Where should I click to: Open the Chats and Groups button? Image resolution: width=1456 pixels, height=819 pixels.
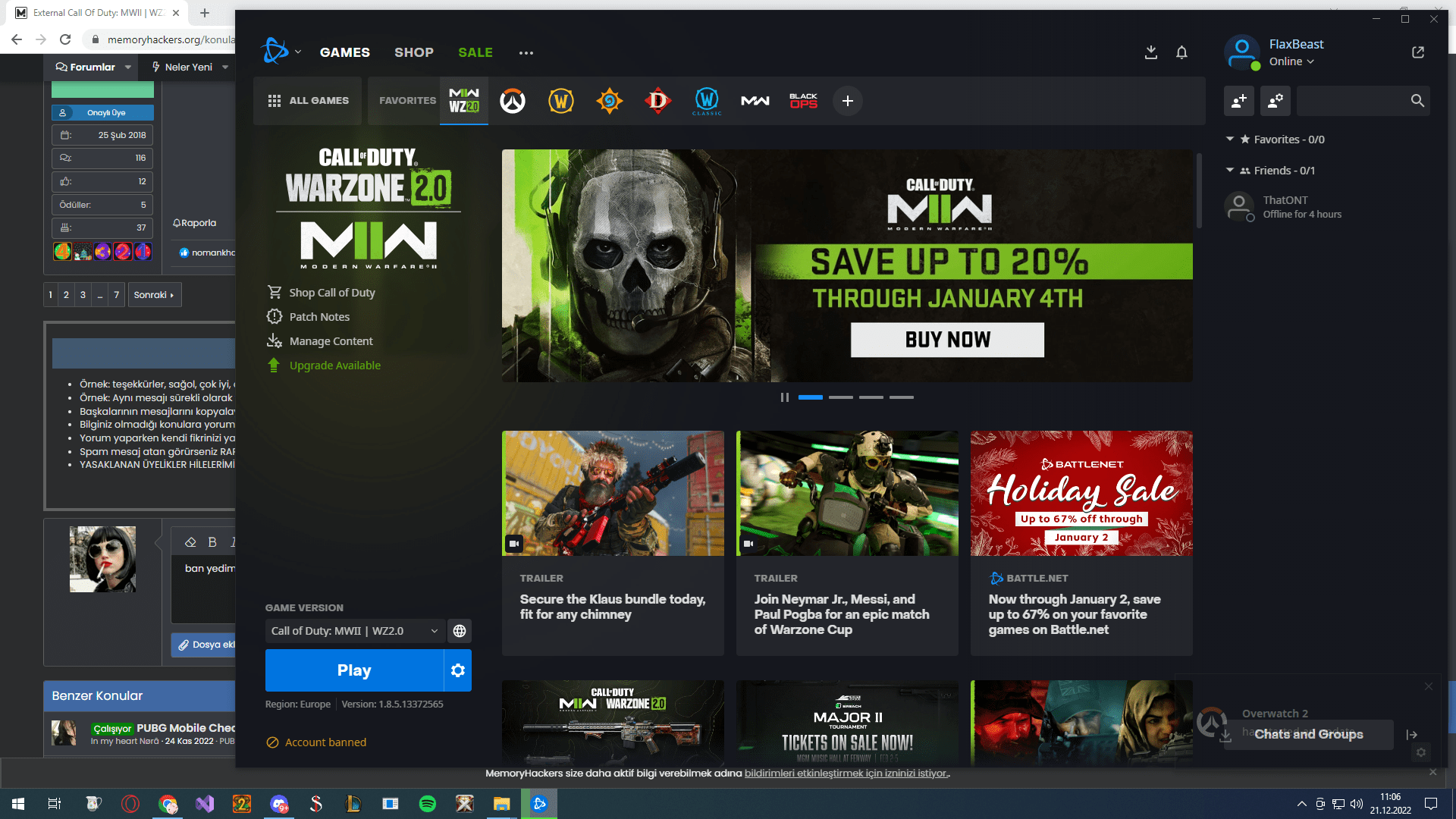1309,735
